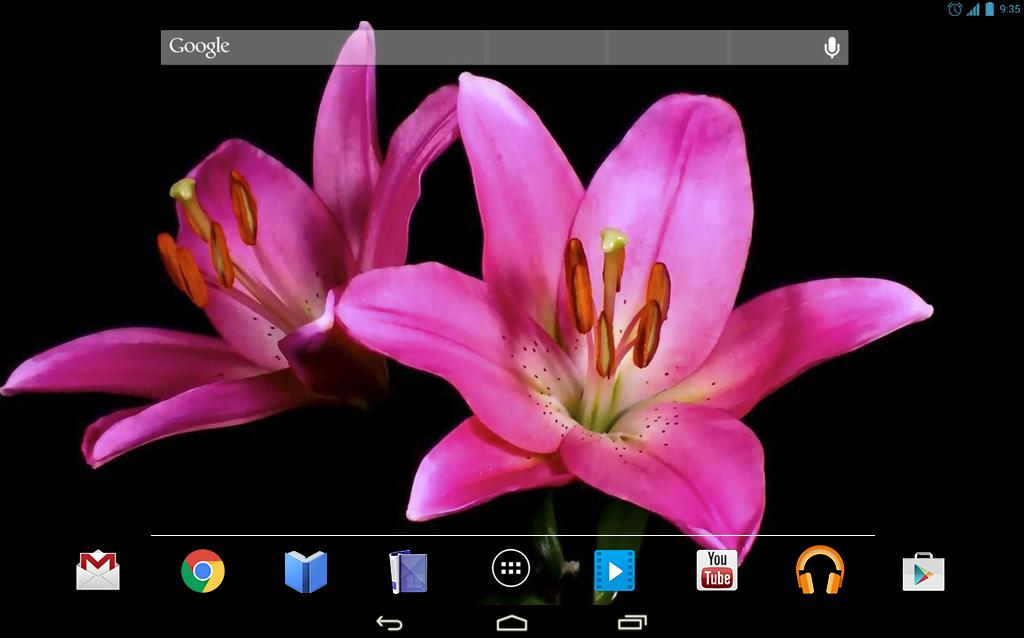Tap the 9:35 clock in status bar

1010,9
